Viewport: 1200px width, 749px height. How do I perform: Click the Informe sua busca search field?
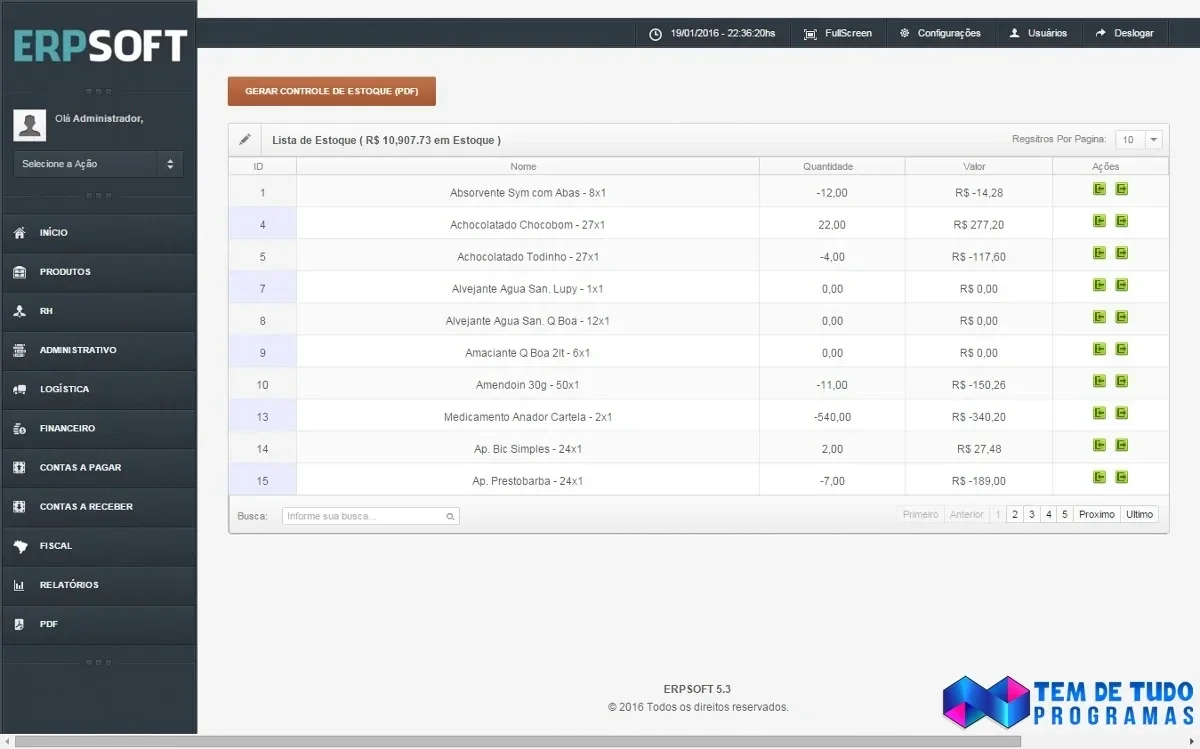click(370, 516)
